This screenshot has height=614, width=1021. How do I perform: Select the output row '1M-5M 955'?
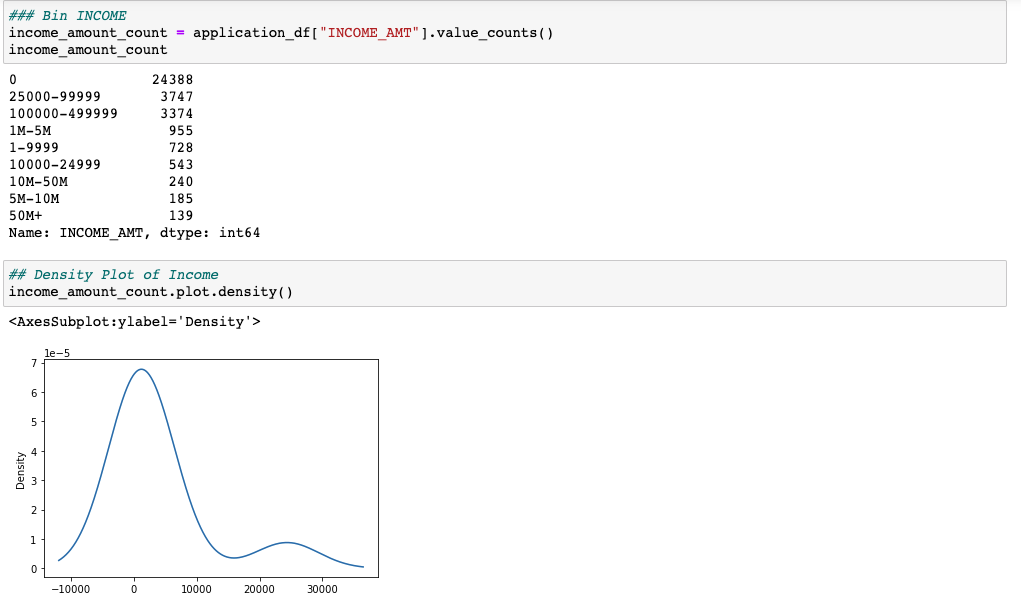(101, 130)
